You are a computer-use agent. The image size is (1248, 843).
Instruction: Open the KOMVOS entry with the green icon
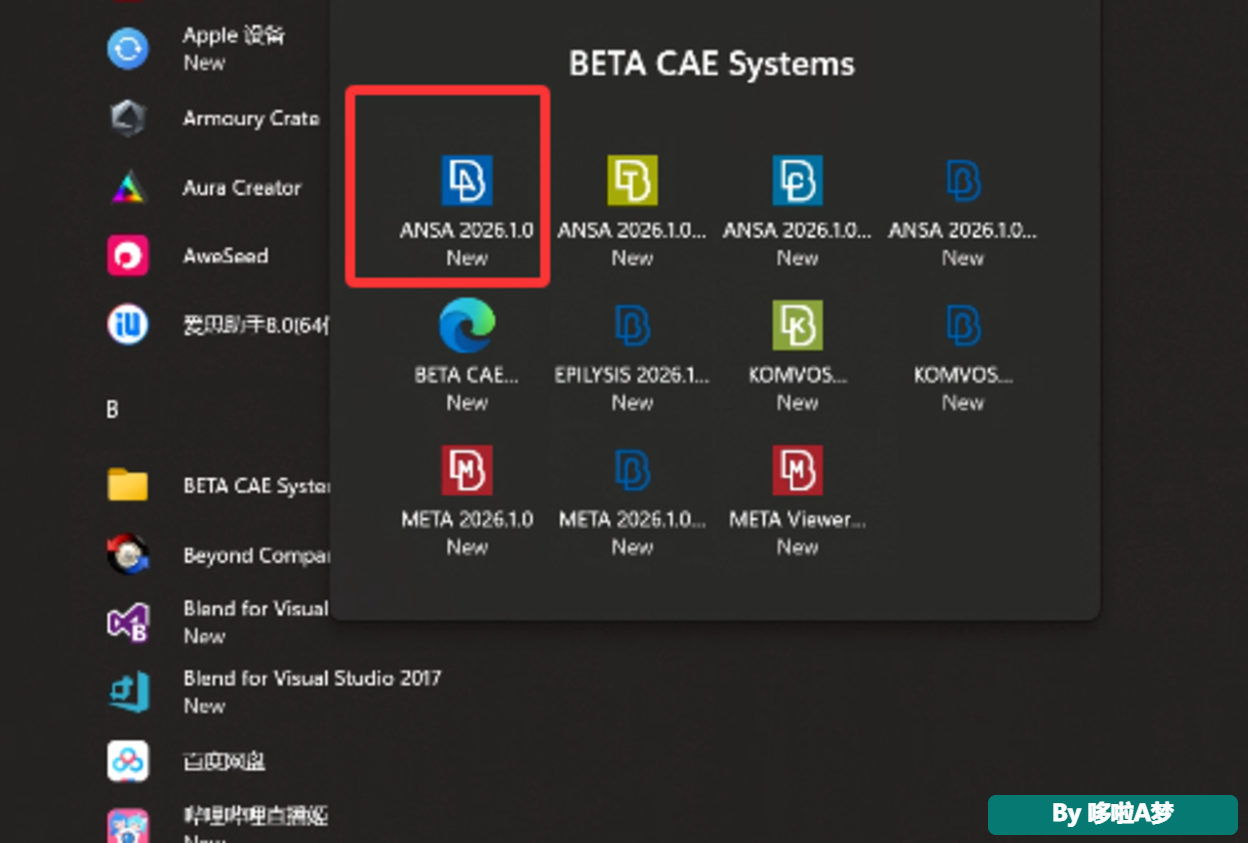[797, 355]
